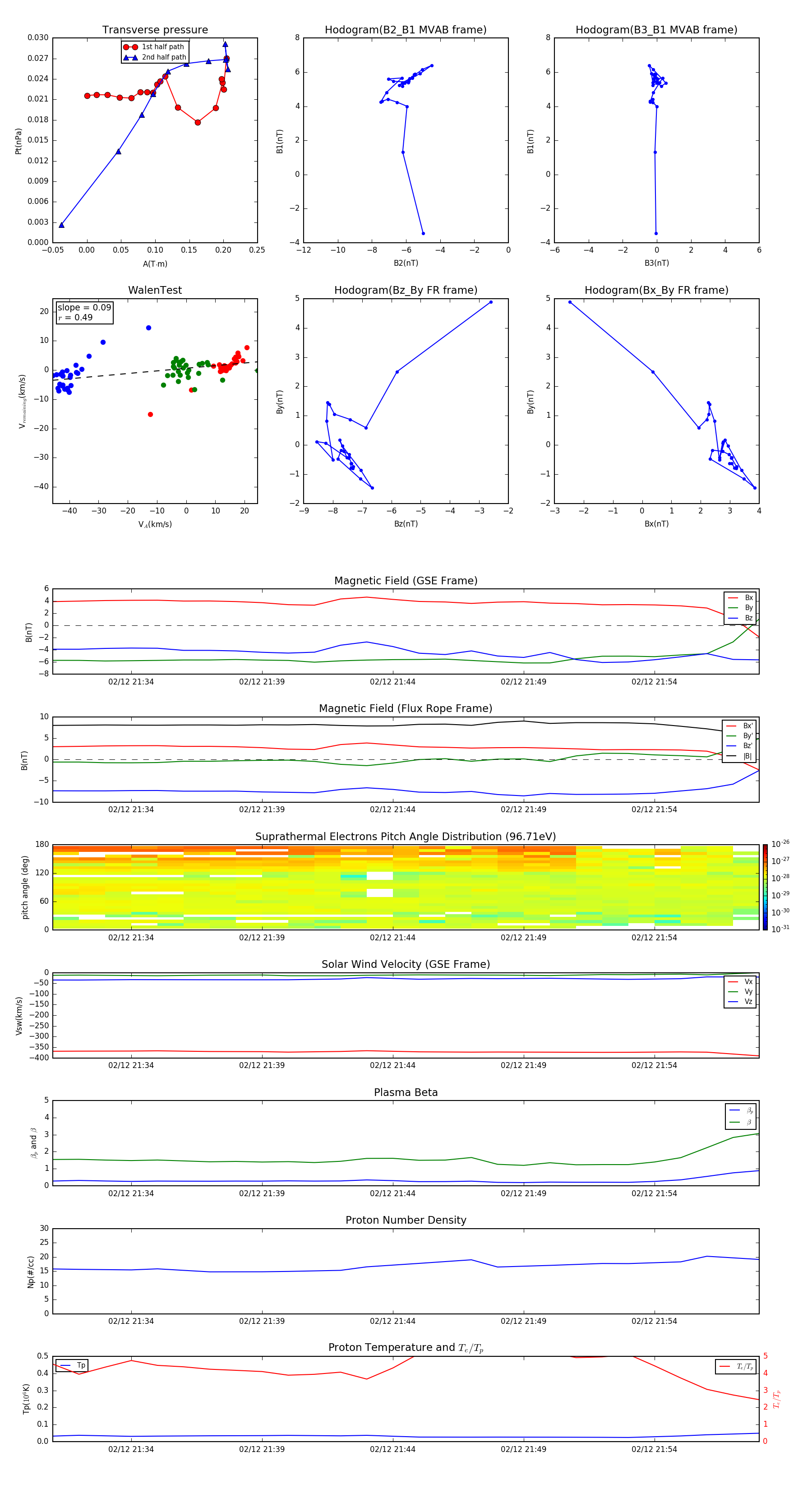The height and width of the screenshot is (1489, 812).
Task: Click the '02/12 21:34' tick under Plasma Beta plot
Action: coord(131,1193)
